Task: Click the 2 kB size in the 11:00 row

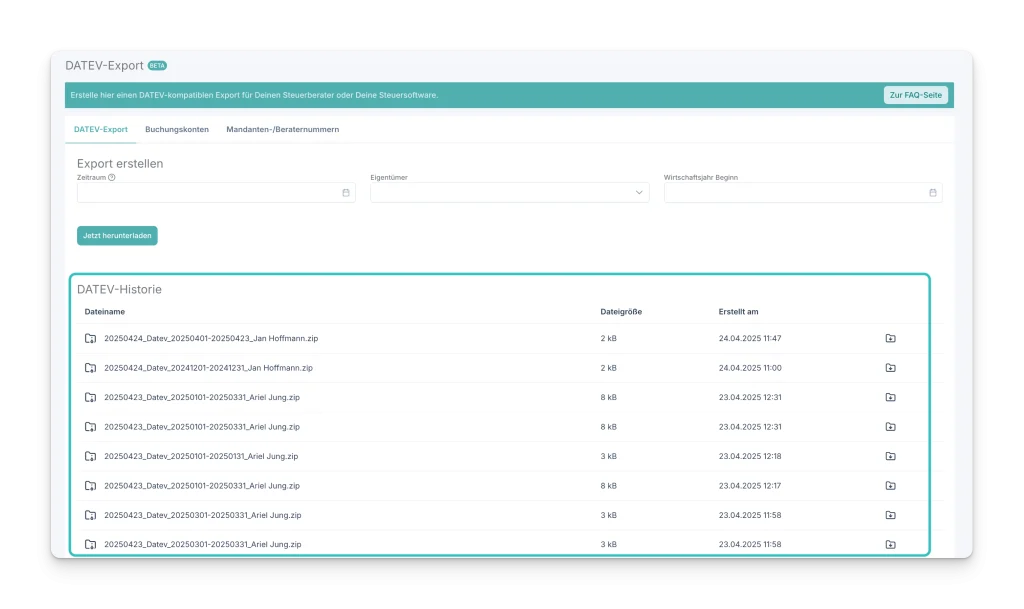Action: point(608,367)
